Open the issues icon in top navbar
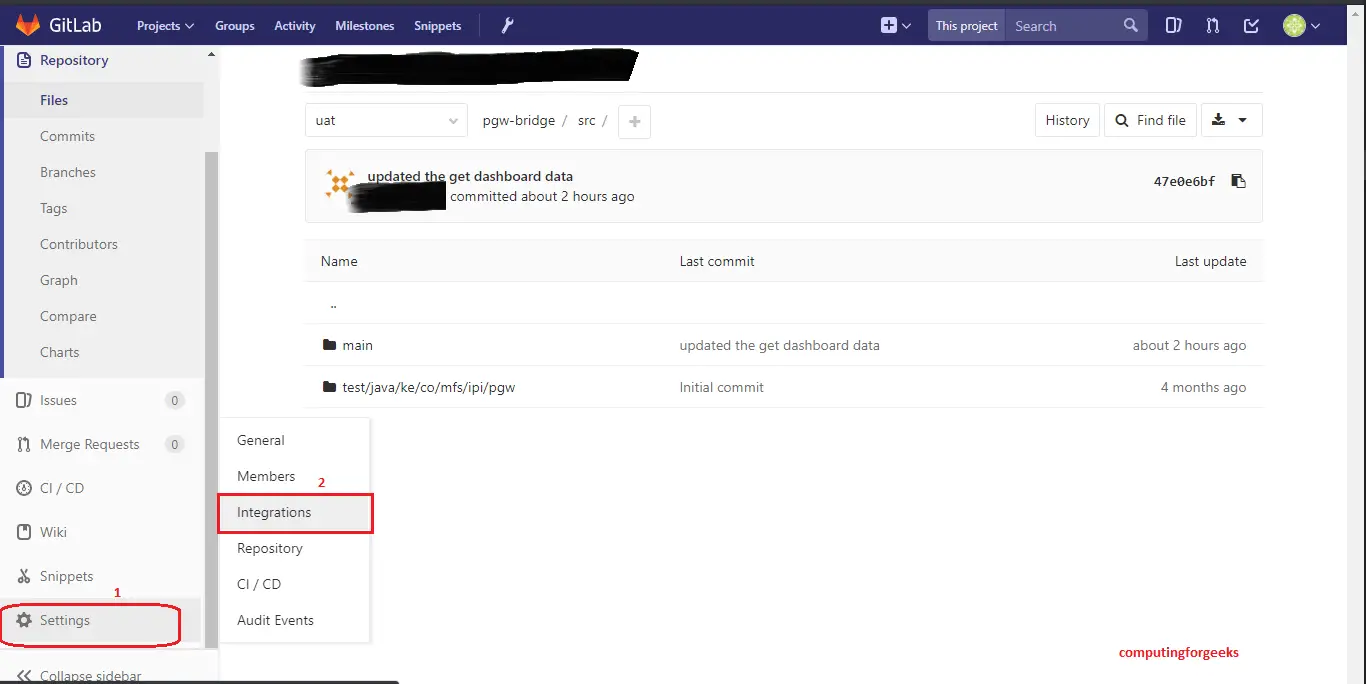The image size is (1366, 684). pos(1175,25)
